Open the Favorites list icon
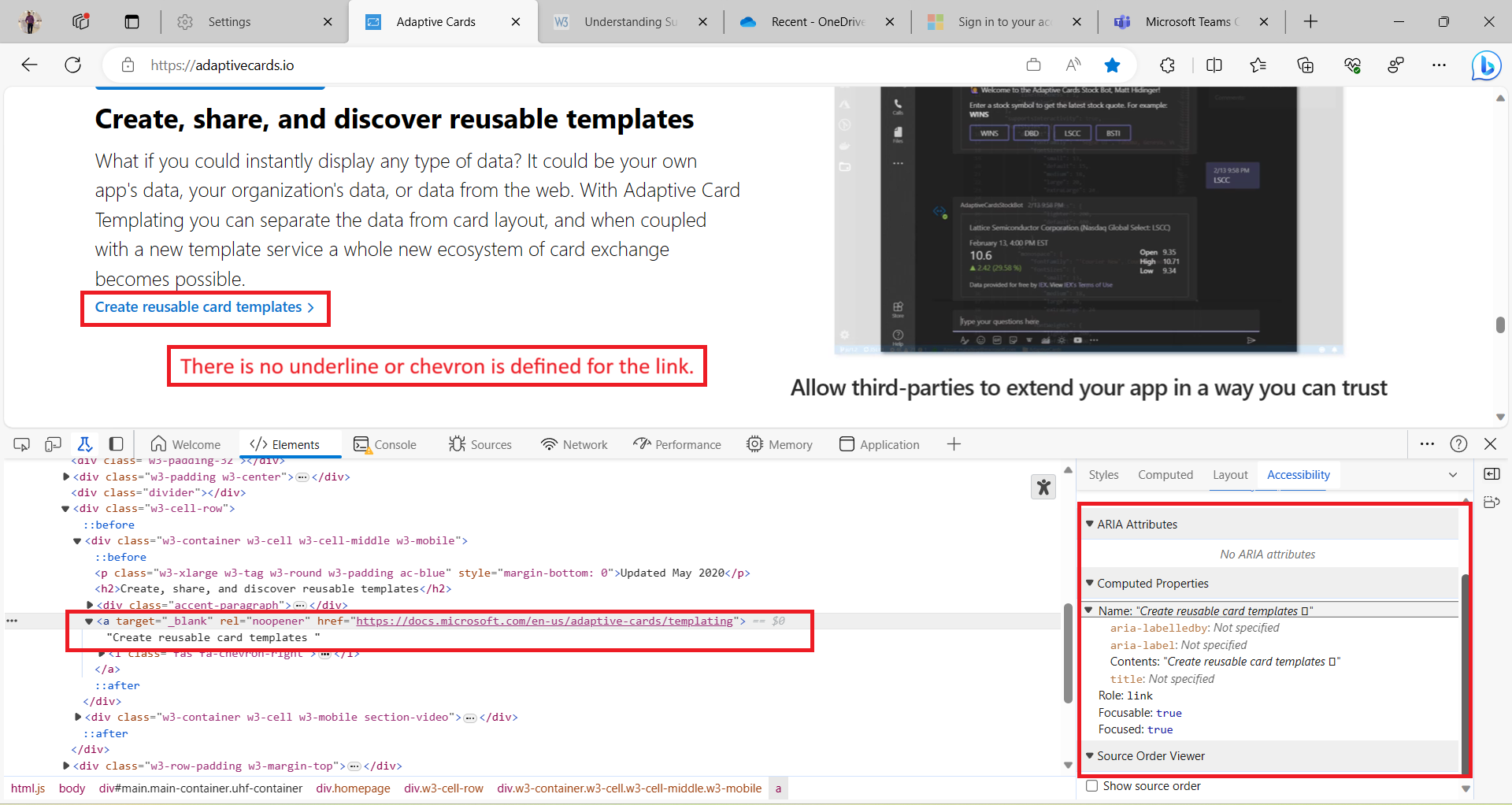This screenshot has height=805, width=1512. 1258,65
